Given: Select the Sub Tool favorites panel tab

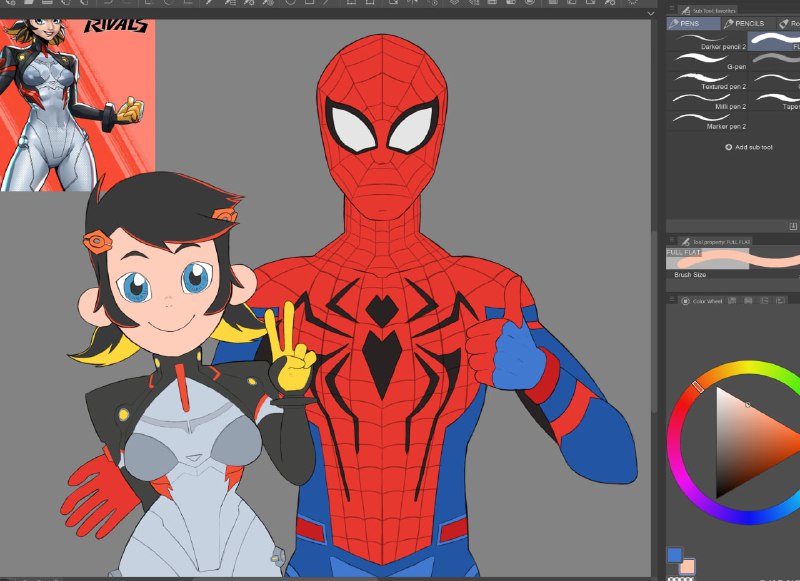Looking at the screenshot, I should pos(708,10).
